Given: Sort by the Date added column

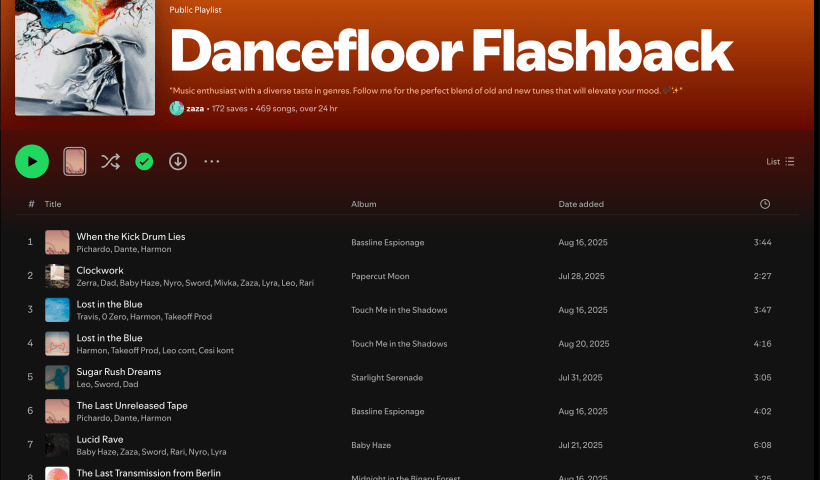Looking at the screenshot, I should coord(581,204).
